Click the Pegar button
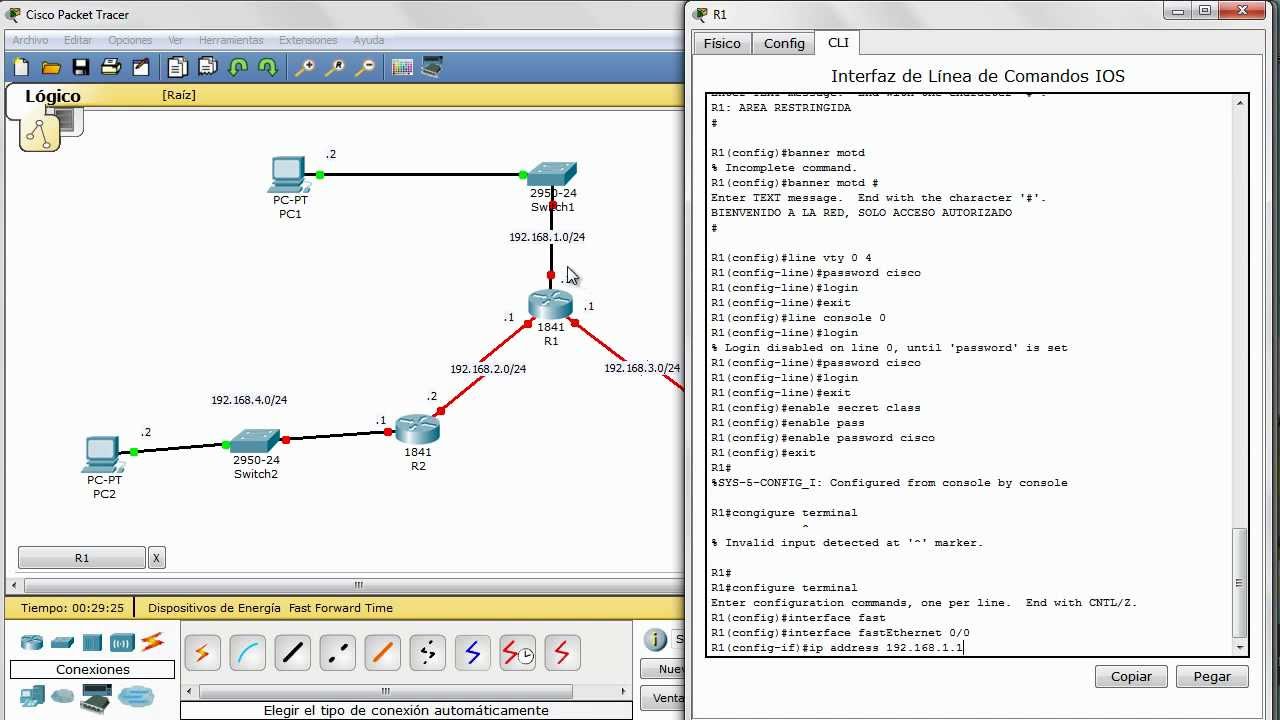Image resolution: width=1280 pixels, height=720 pixels. 1212,676
